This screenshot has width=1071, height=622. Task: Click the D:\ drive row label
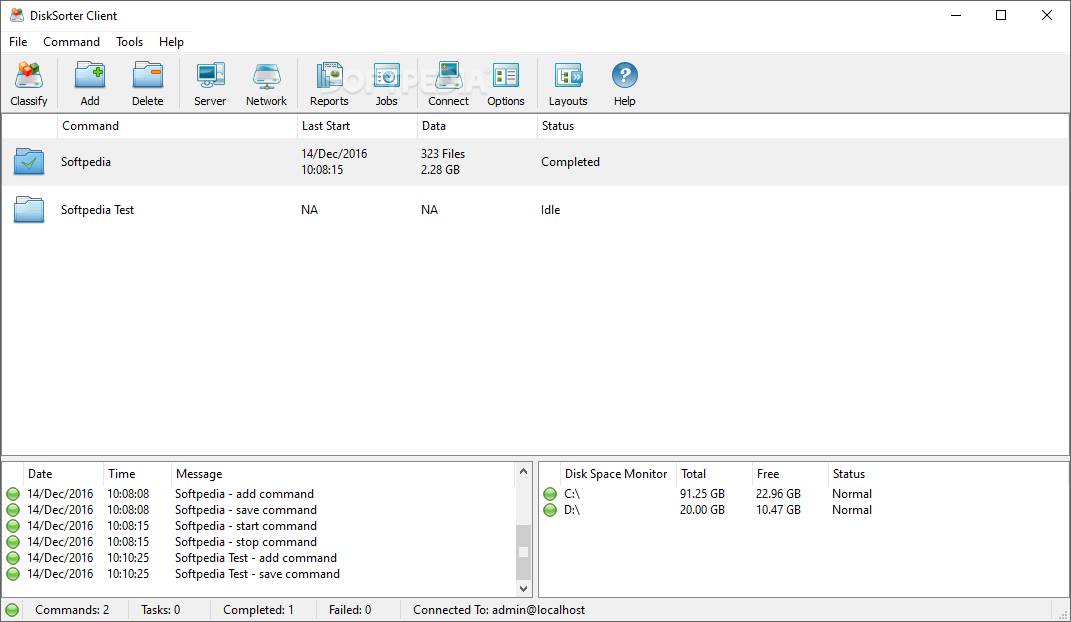(572, 510)
